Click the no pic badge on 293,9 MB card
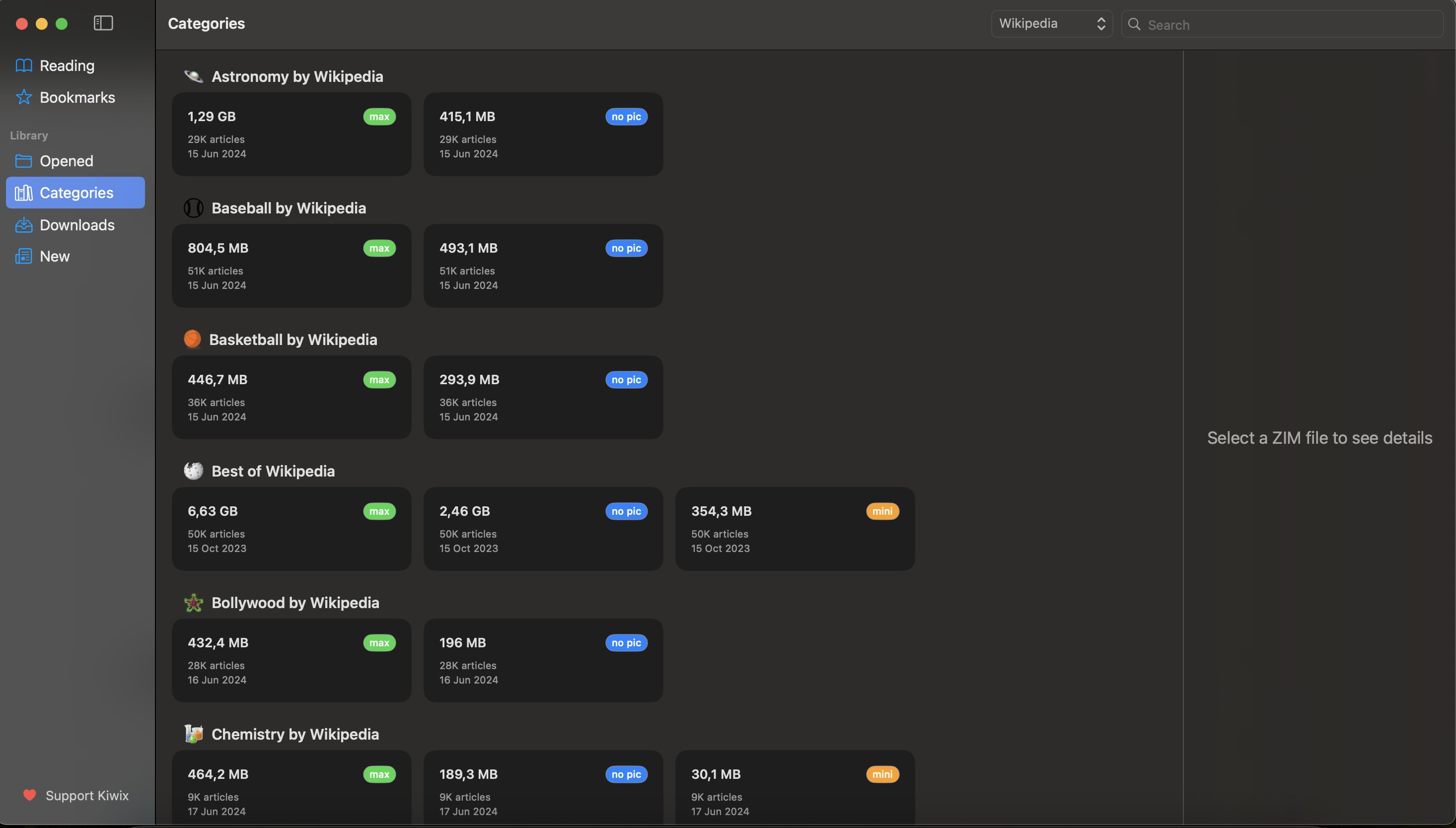1456x828 pixels. [626, 379]
